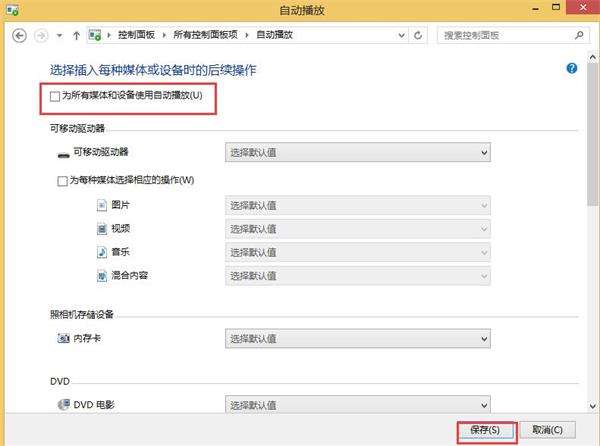The image size is (600, 446).
Task: Click the magnifier icon in the search box
Action: (579, 35)
